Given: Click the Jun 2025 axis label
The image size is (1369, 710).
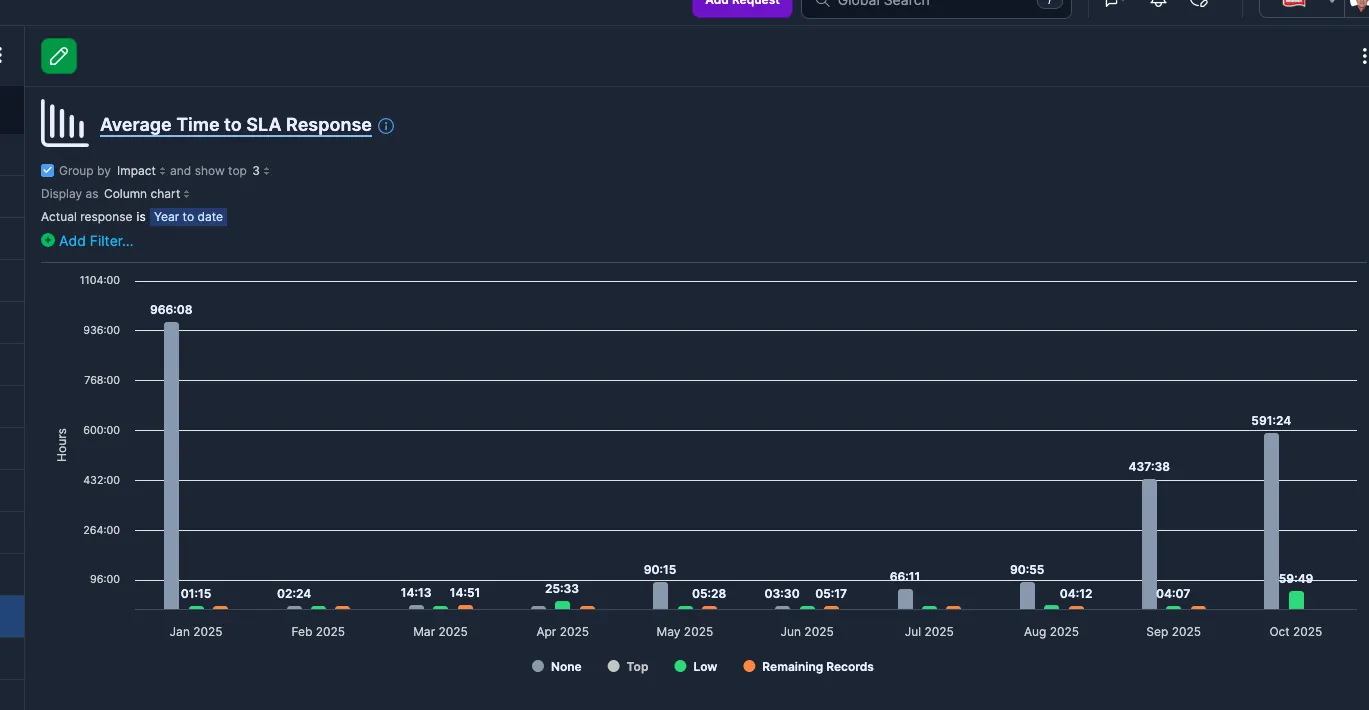Looking at the screenshot, I should pos(807,632).
